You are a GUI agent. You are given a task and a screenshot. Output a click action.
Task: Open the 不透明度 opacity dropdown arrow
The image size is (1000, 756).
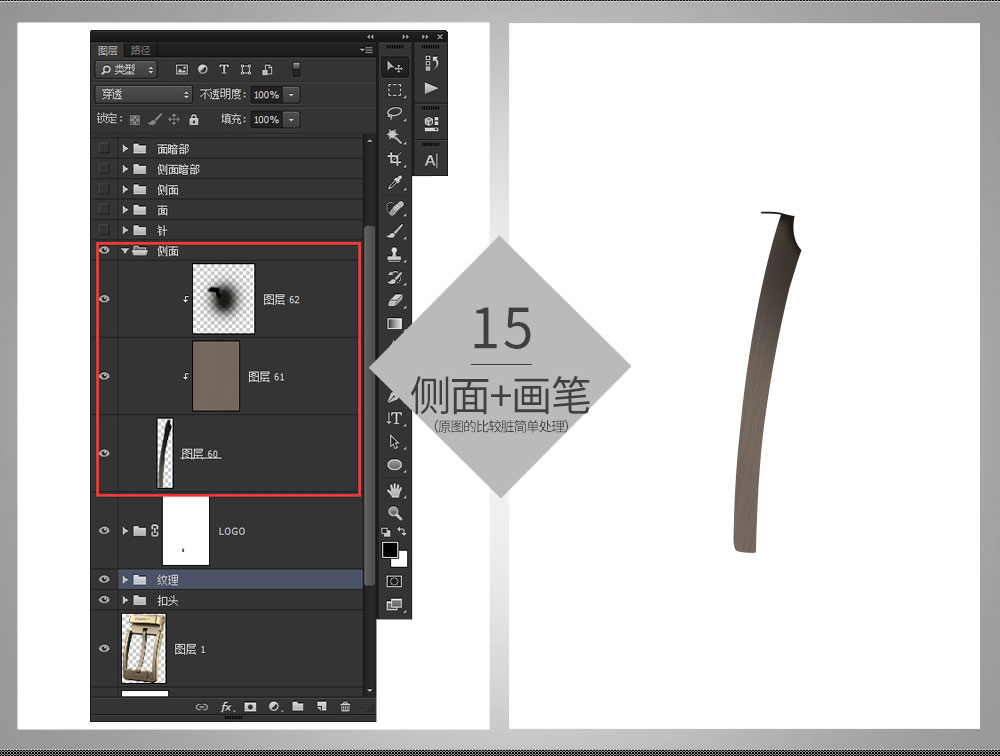291,94
